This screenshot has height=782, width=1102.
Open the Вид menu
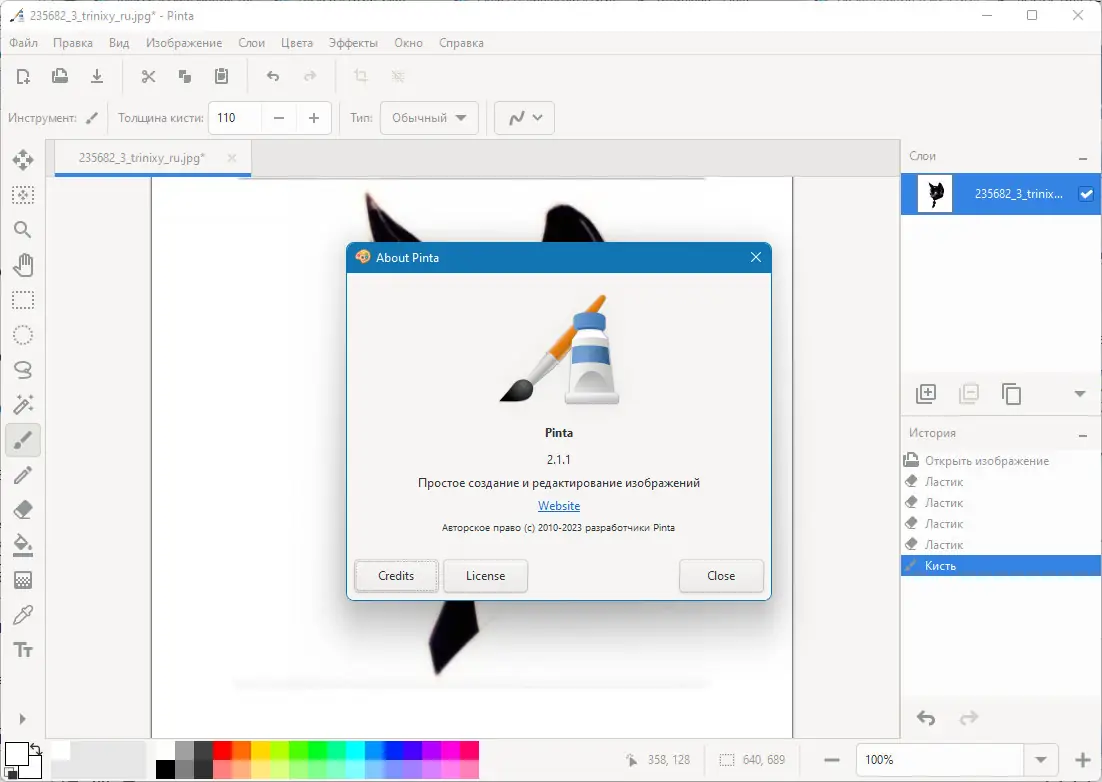[119, 43]
